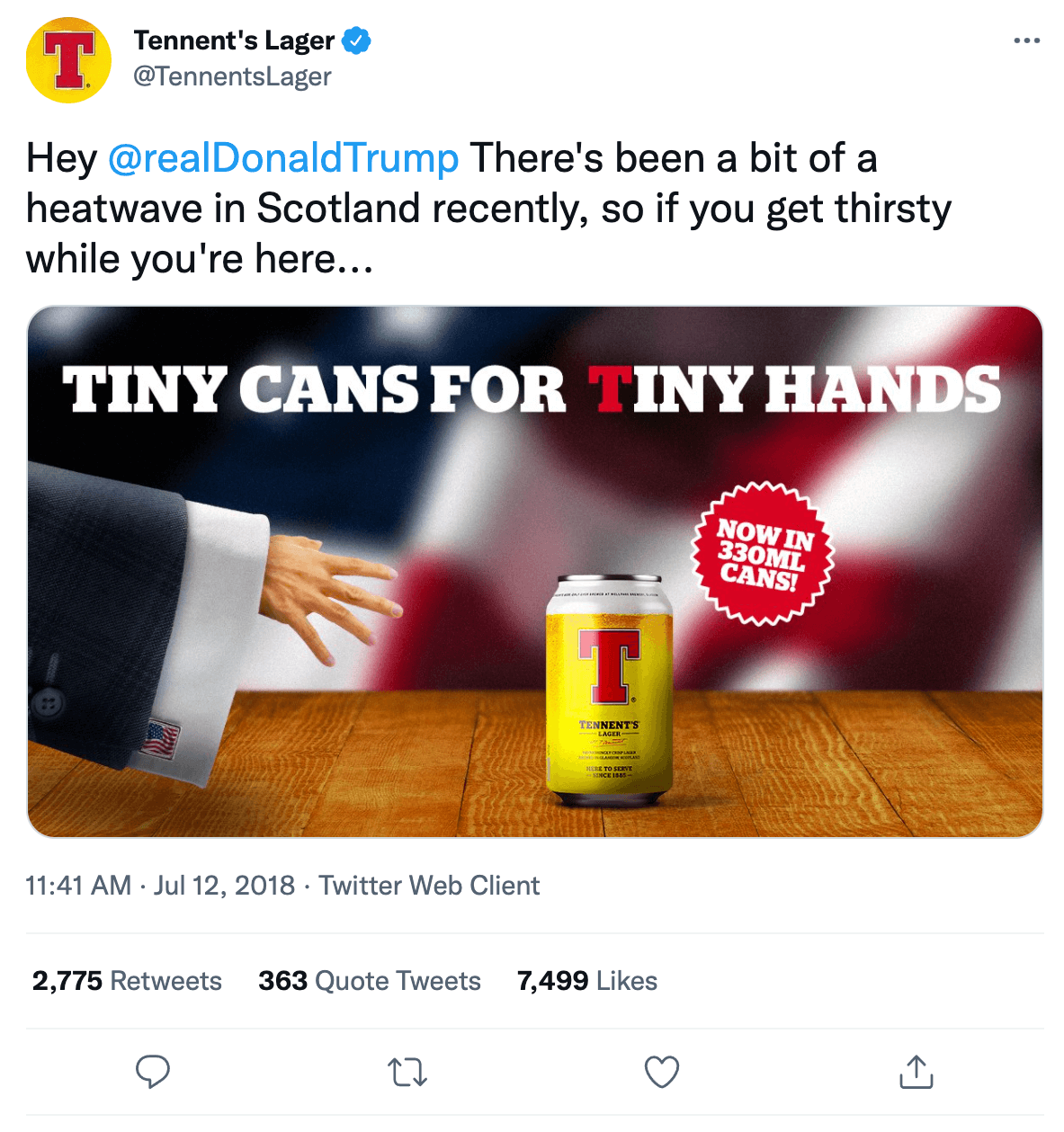Open the share tweet icon

916,1072
